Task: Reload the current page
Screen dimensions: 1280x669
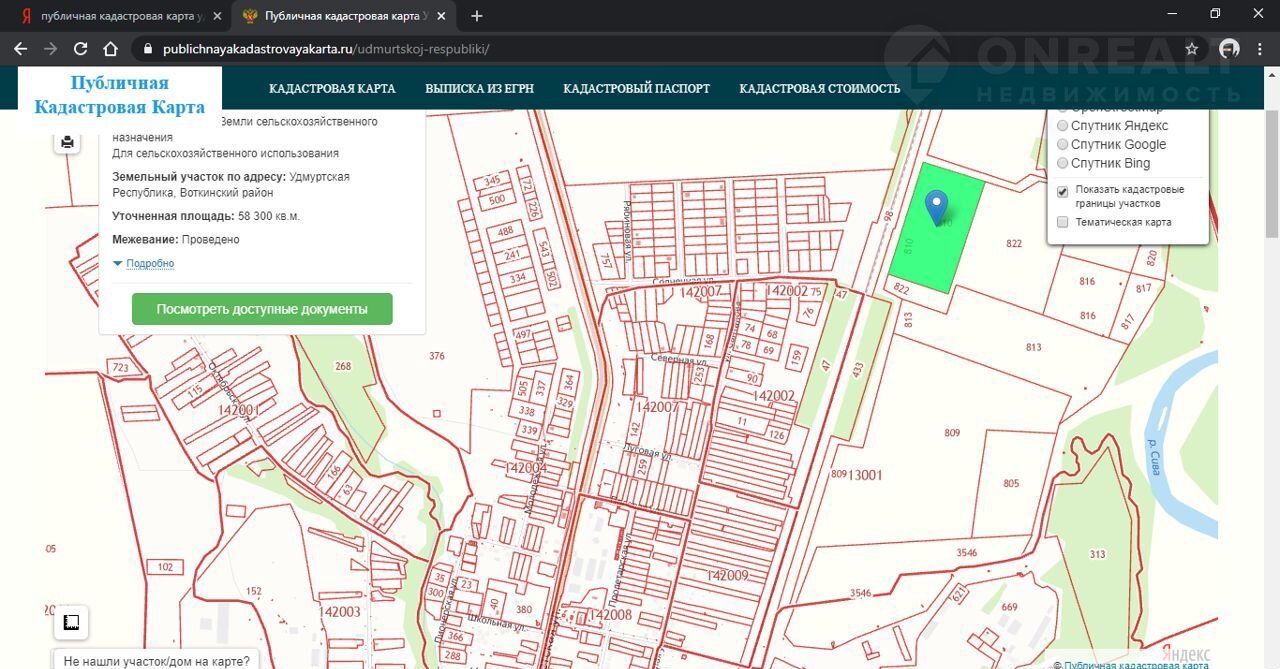Action: [x=81, y=49]
